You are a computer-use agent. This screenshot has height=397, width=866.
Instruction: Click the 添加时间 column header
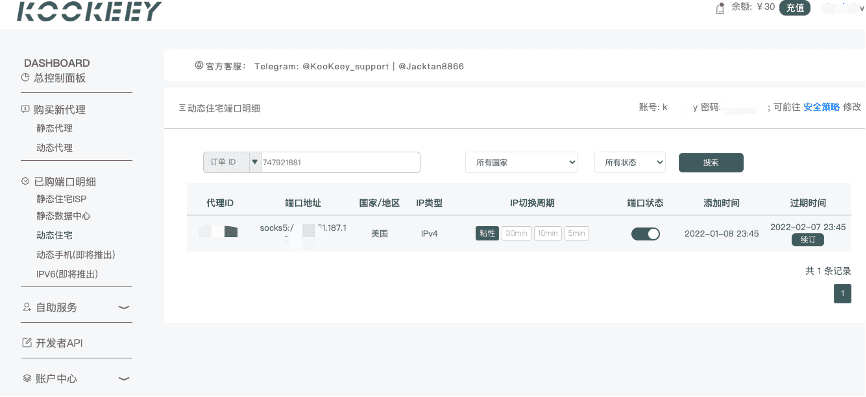pyautogui.click(x=721, y=203)
